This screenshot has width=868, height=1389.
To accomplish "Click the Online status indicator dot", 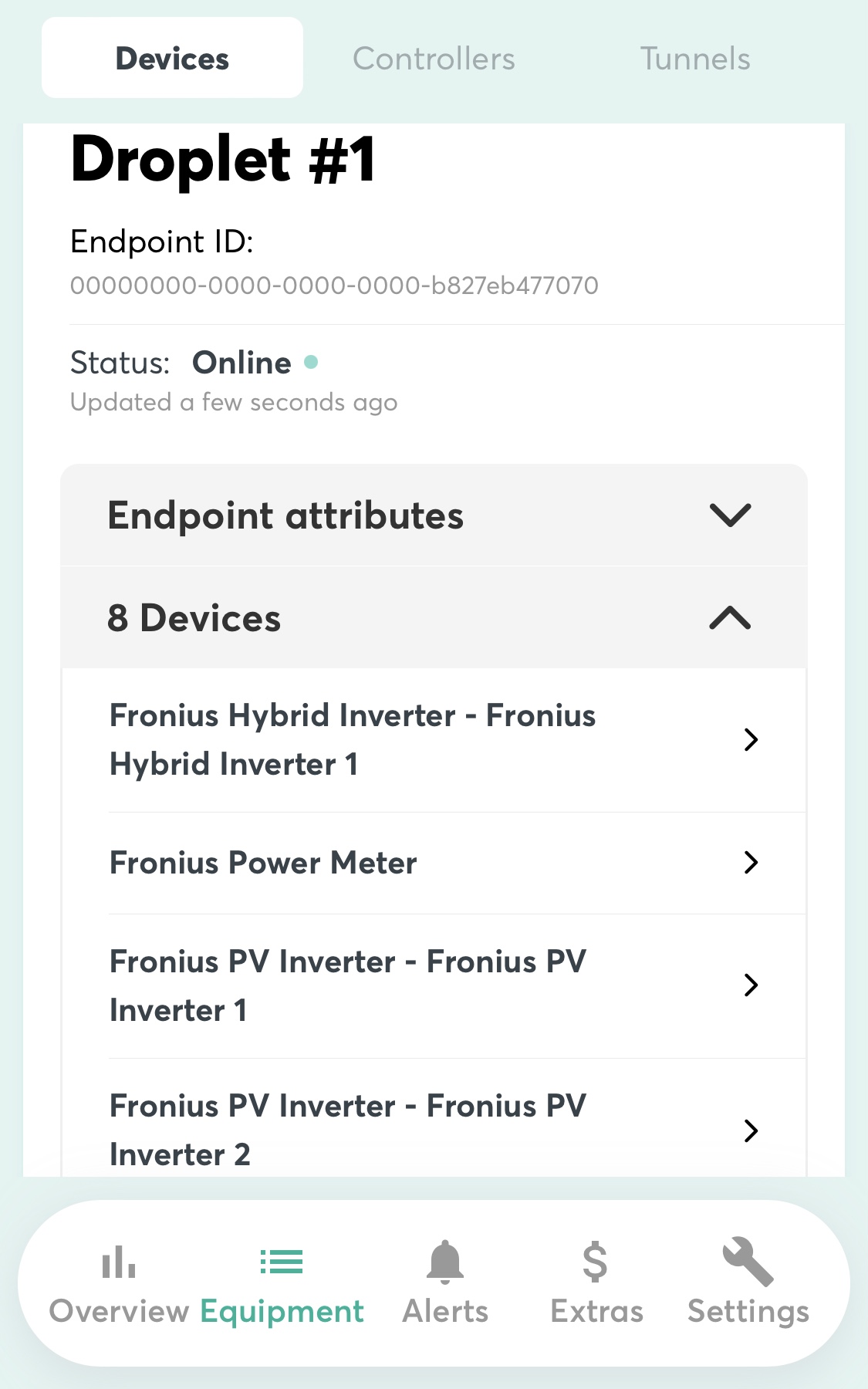I will tap(311, 362).
